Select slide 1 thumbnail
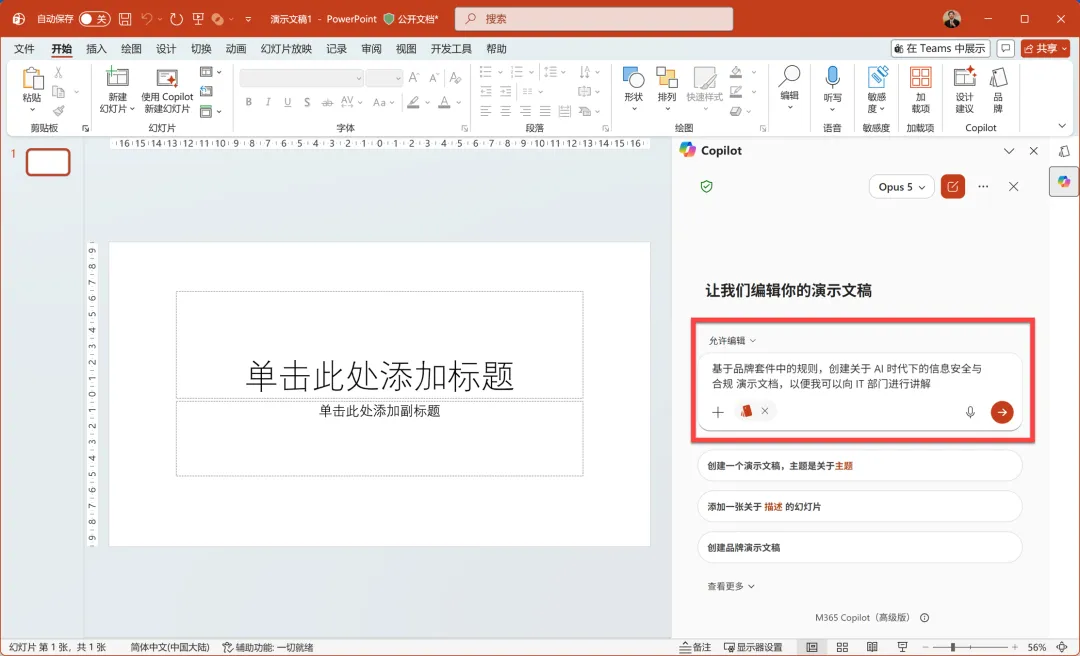Viewport: 1080px width, 656px height. coord(48,162)
